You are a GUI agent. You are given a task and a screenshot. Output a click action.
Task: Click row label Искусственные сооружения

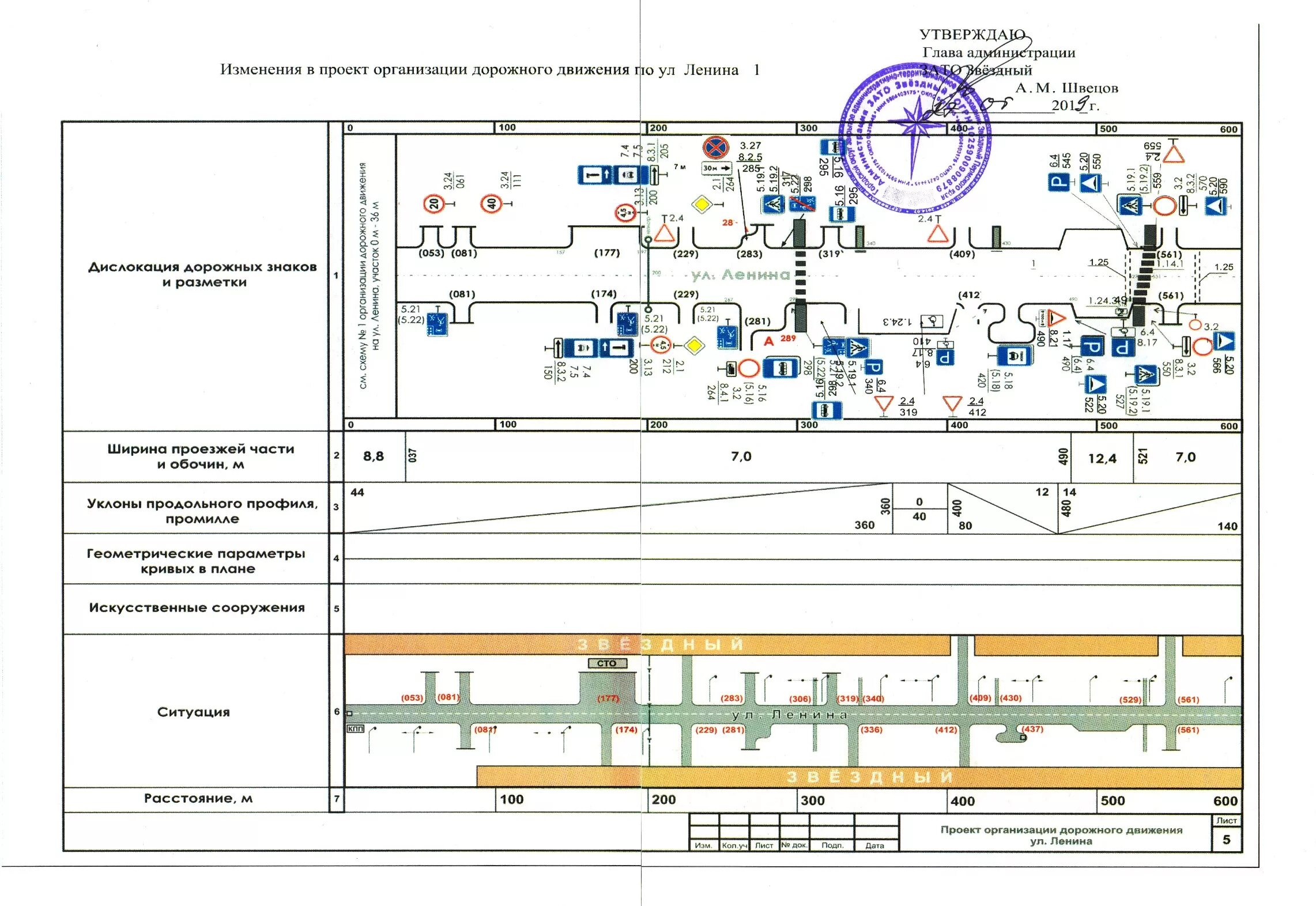click(x=197, y=607)
